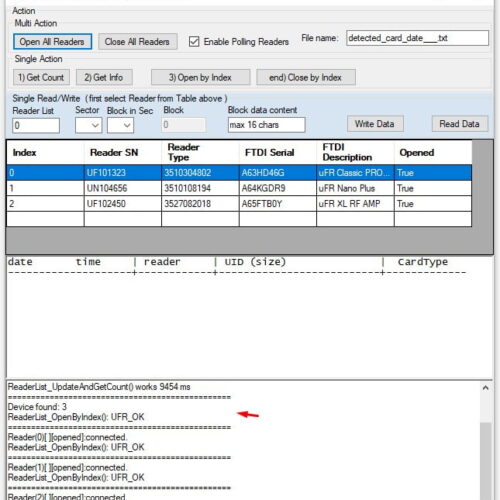The height and width of the screenshot is (500, 500).
Task: Click the FTDI serial A64KGDR9
Action: (x=278, y=188)
